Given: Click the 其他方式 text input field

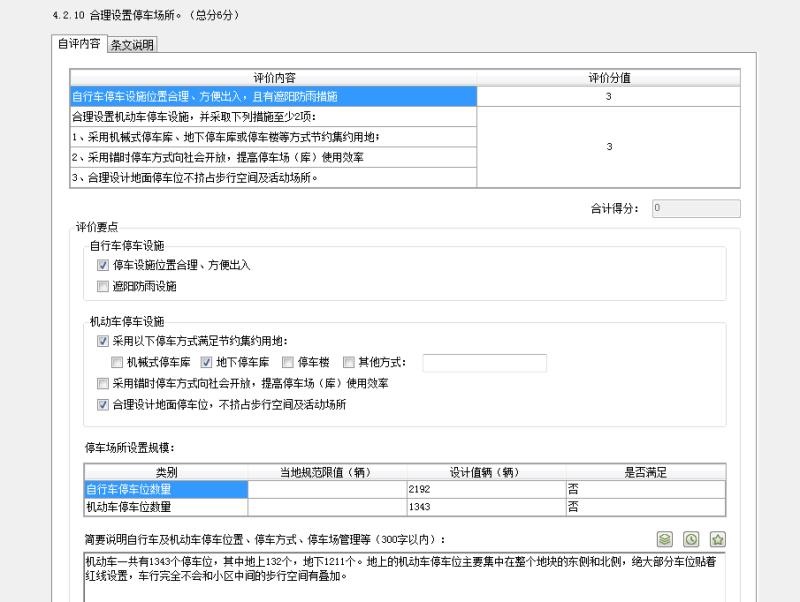Looking at the screenshot, I should click(x=485, y=363).
